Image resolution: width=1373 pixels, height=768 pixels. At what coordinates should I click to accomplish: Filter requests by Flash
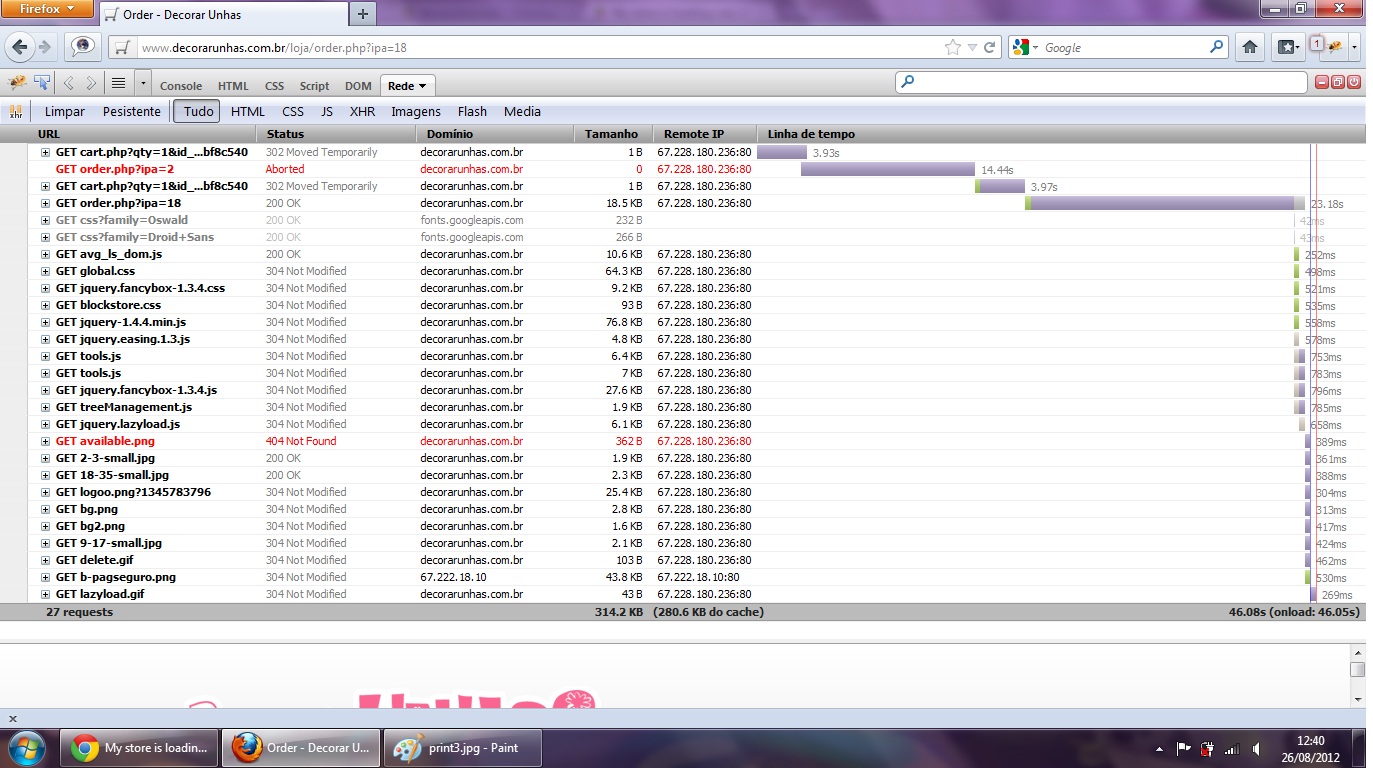click(473, 112)
